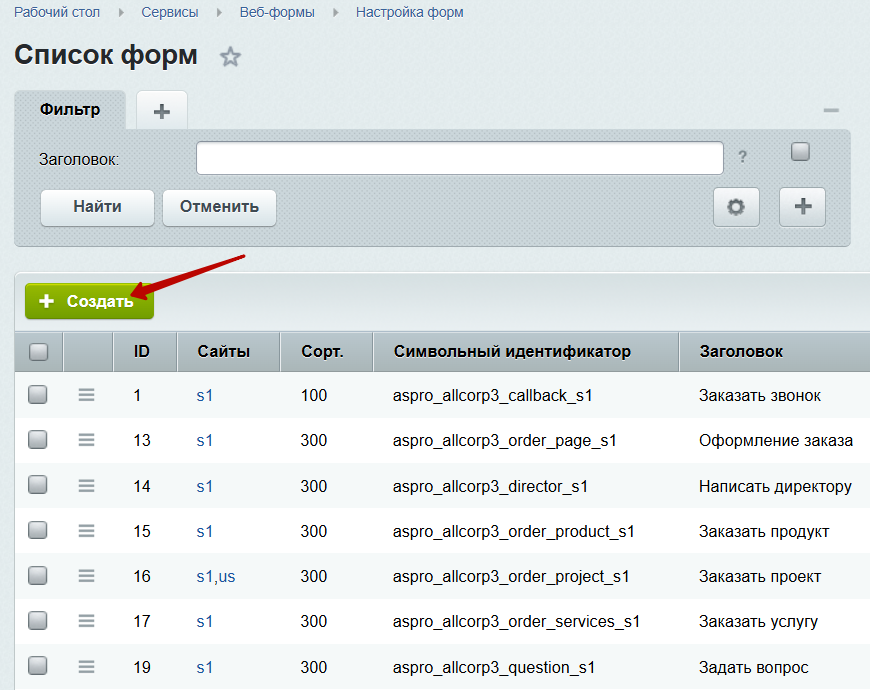The height and width of the screenshot is (690, 870).
Task: Expand row menu for form ID 19
Action: click(x=87, y=666)
